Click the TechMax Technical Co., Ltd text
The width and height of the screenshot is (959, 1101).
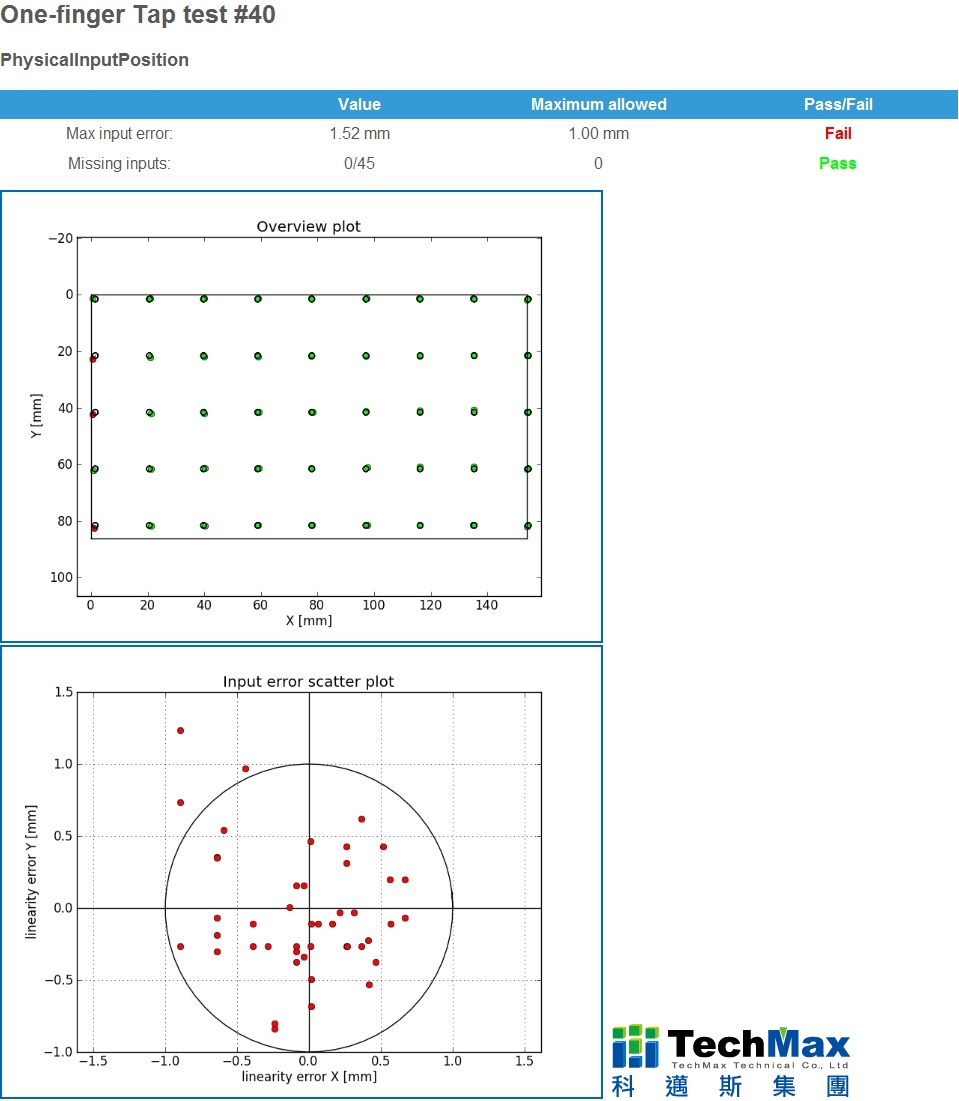tap(760, 1065)
